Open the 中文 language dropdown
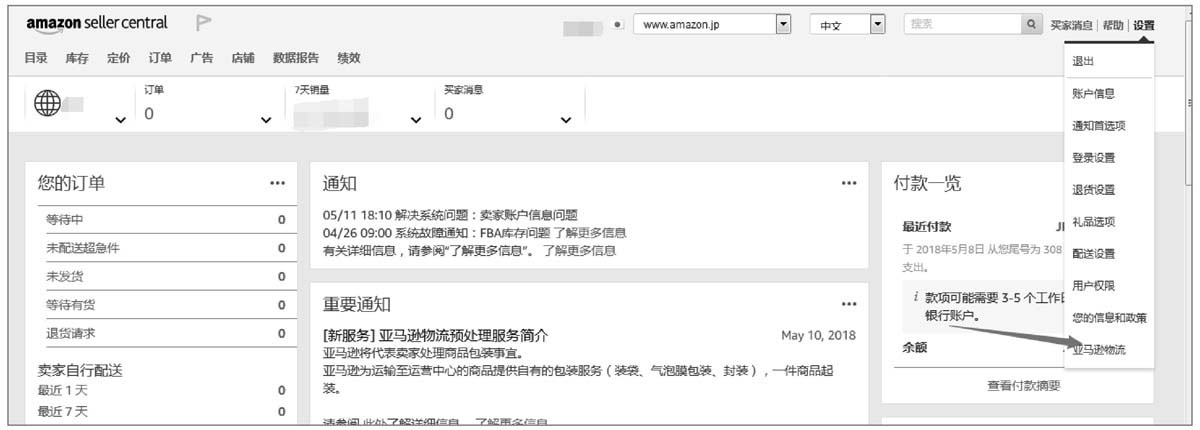Viewport: 1200px width, 430px height. click(x=848, y=25)
